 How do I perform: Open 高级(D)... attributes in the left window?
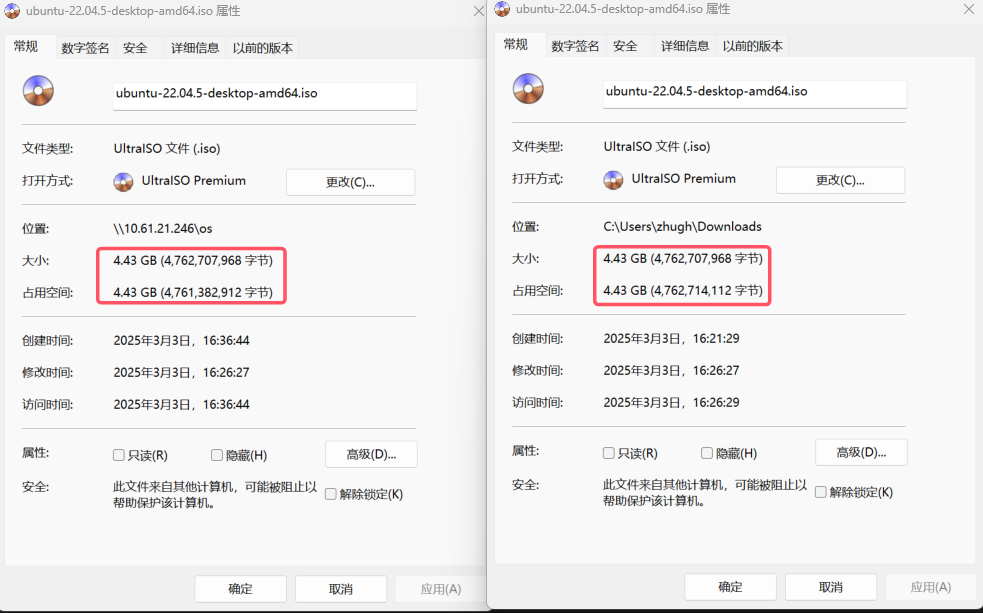(x=371, y=454)
